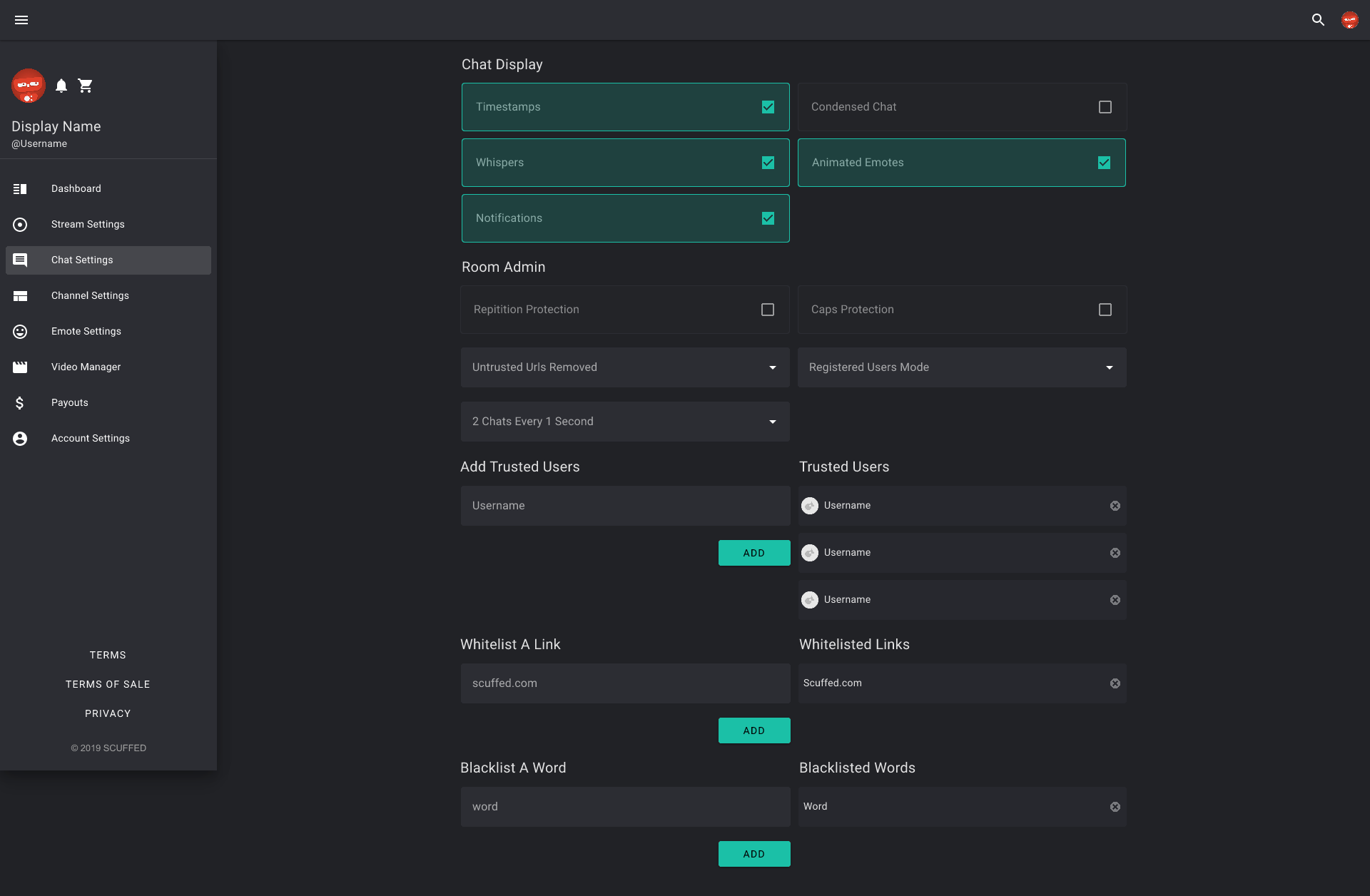This screenshot has height=896, width=1370.
Task: Go to Stream Settings in the sidebar
Action: [88, 225]
